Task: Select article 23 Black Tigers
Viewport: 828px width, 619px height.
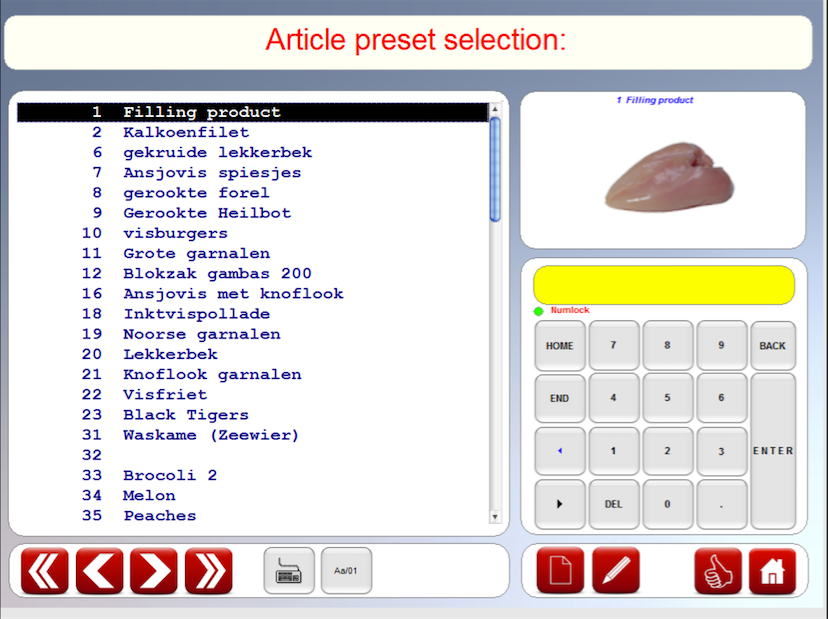Action: 253,415
